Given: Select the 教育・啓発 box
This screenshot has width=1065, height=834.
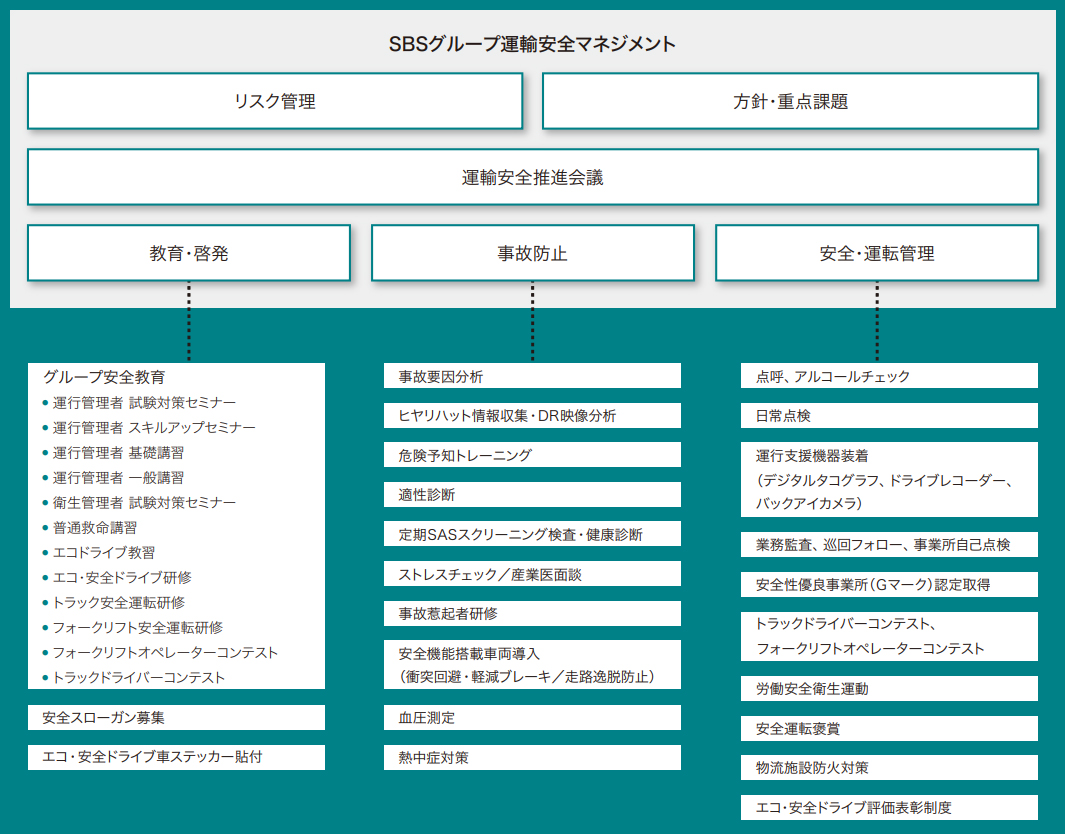Looking at the screenshot, I should [189, 253].
